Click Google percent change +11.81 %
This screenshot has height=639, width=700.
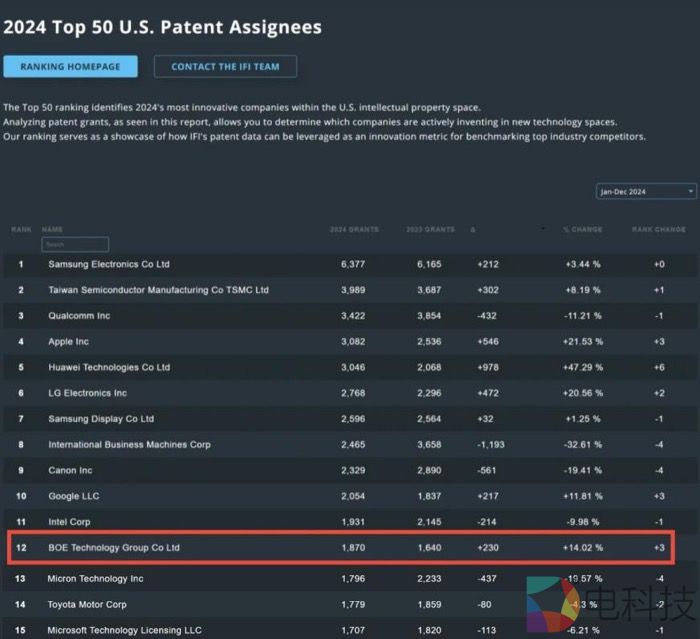(583, 496)
